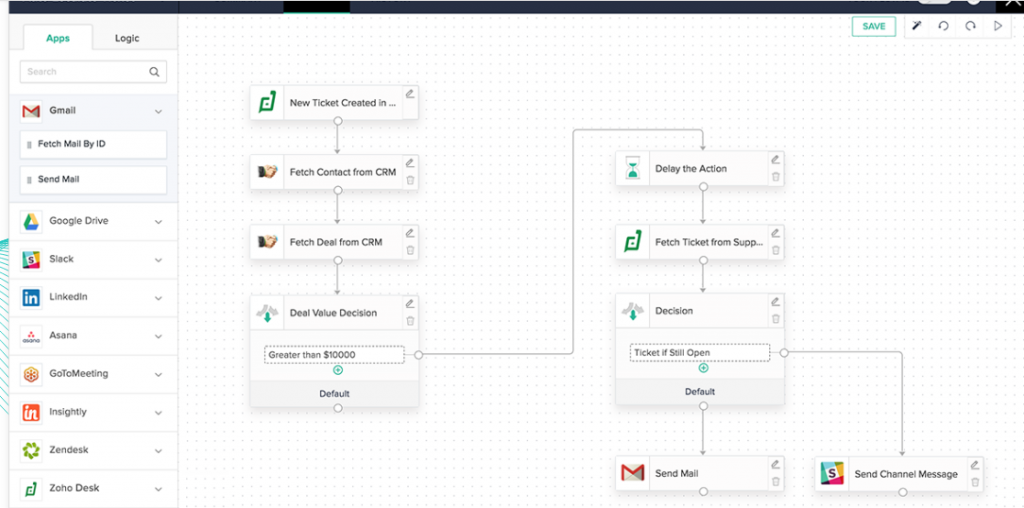Click the redo arrow icon
This screenshot has width=1024, height=508.
(x=970, y=26)
